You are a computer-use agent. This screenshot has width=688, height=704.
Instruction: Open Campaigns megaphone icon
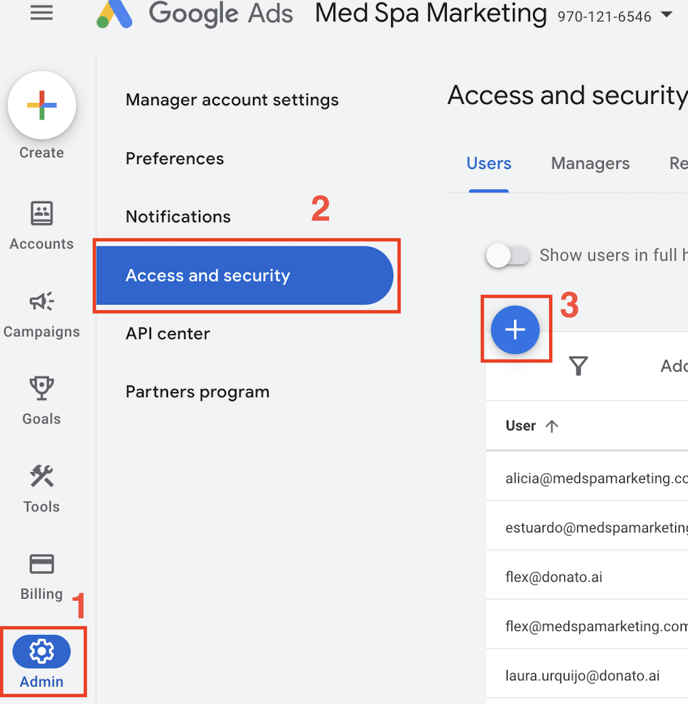(42, 301)
